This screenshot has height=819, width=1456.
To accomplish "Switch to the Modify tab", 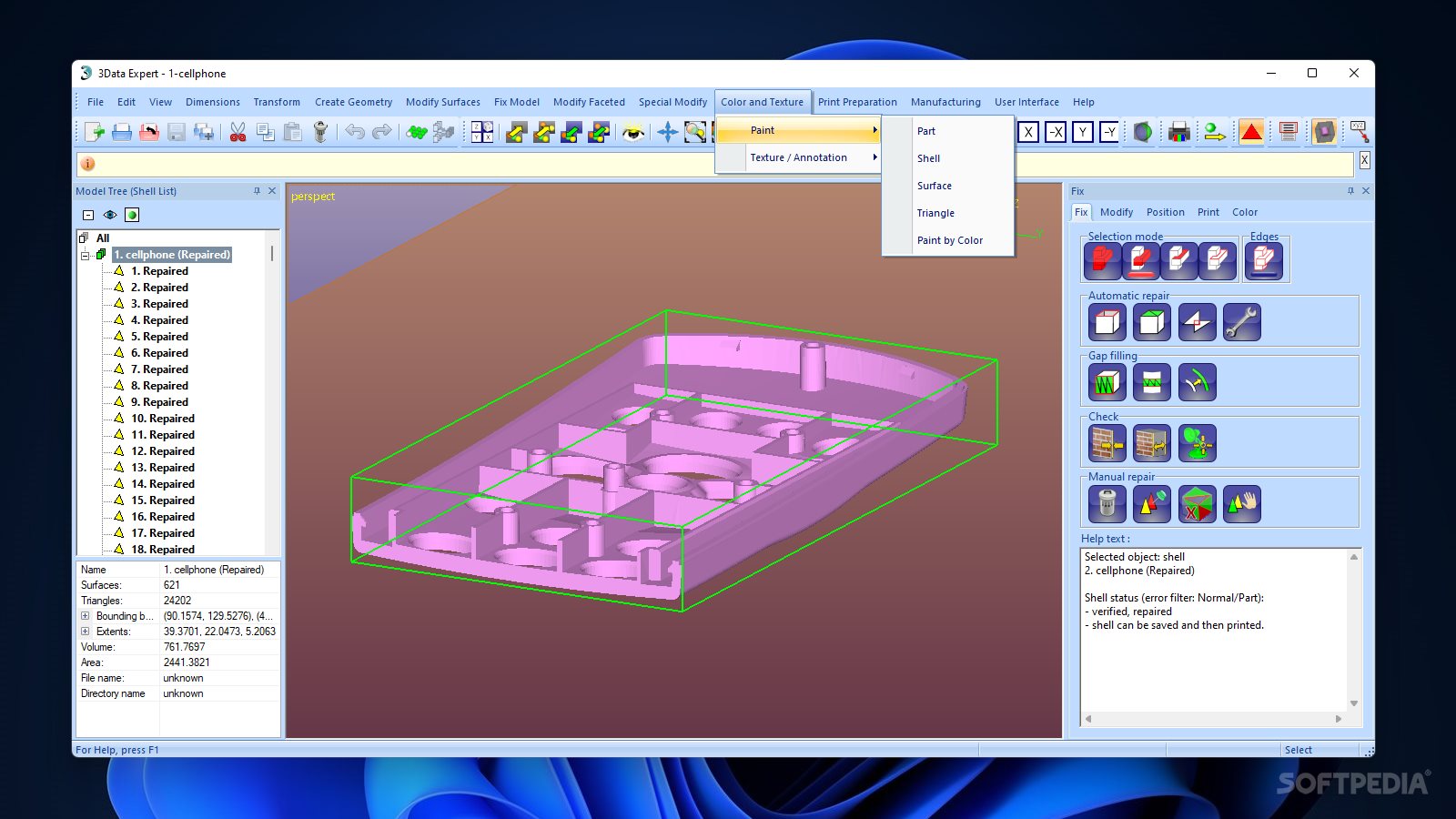I will (x=1117, y=212).
